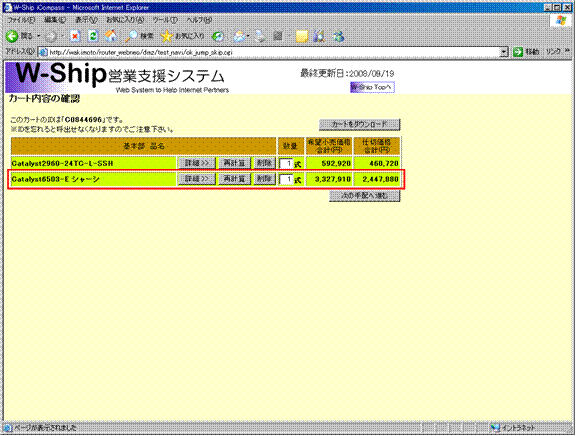Click 再計算 for Catalyst2960-24TC-L-SSH
The width and height of the screenshot is (576, 436).
pos(234,163)
